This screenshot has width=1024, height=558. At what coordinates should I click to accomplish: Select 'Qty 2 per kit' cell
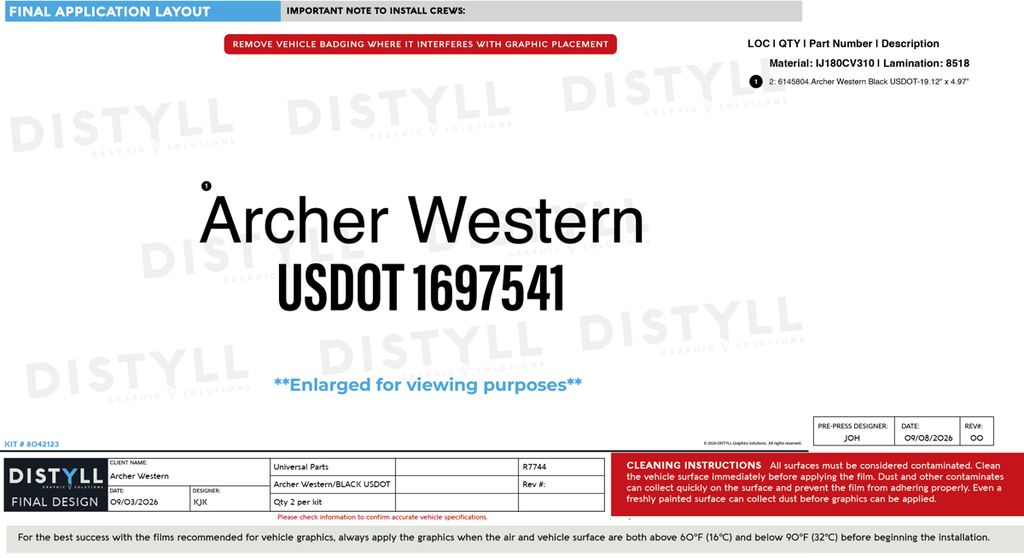(x=332, y=502)
